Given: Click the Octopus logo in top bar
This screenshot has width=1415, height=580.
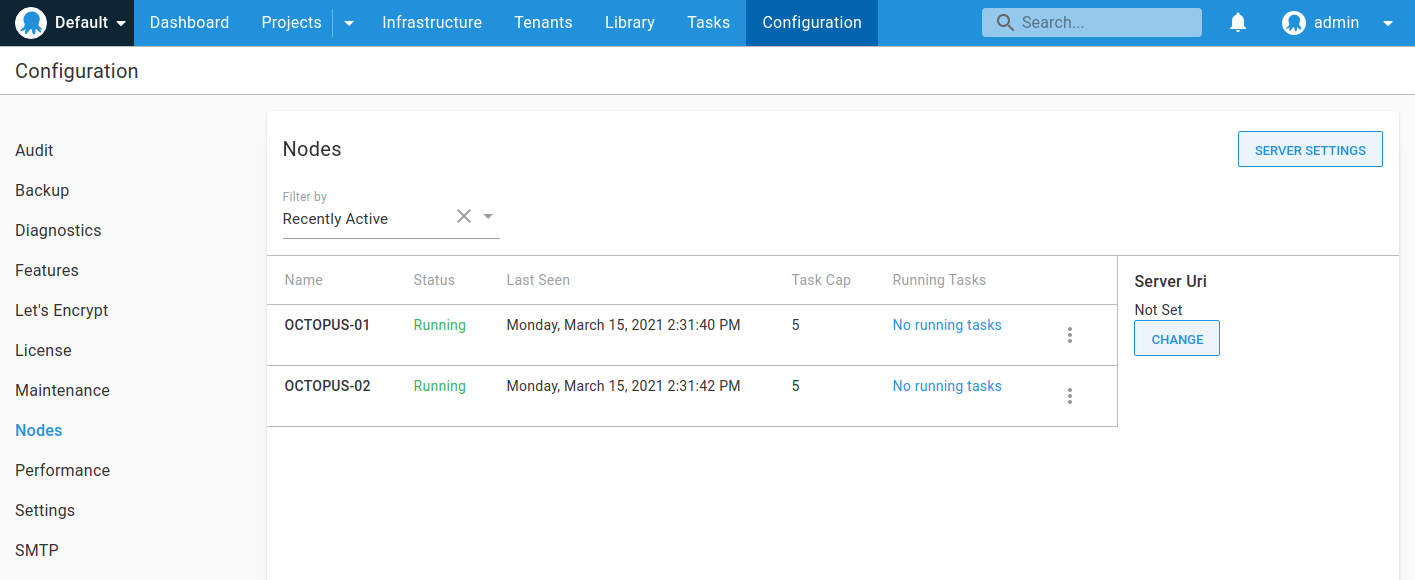Looking at the screenshot, I should [x=30, y=23].
